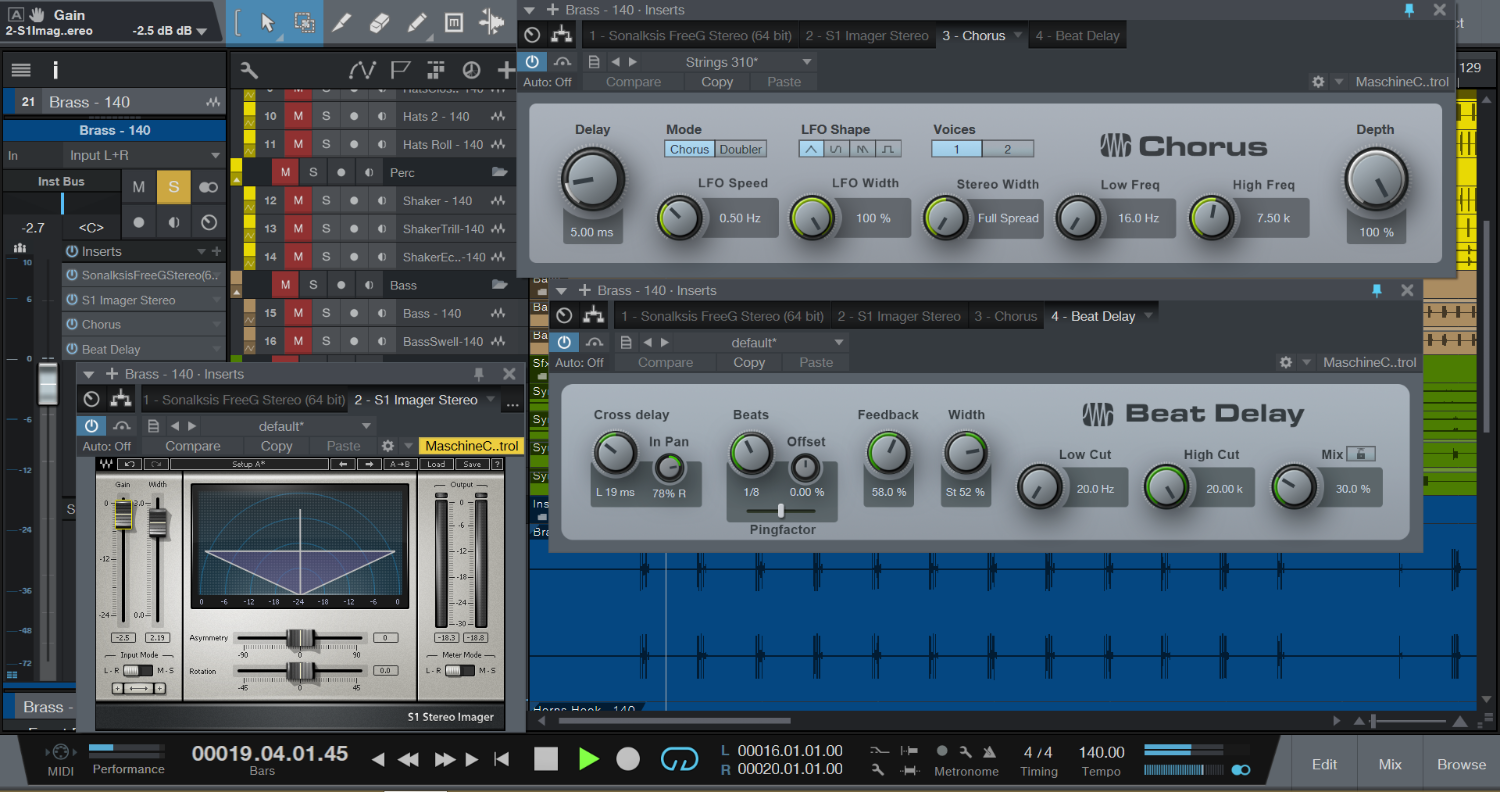Click Play in the transport bar
Viewport: 1500px width, 792px height.
[589, 759]
